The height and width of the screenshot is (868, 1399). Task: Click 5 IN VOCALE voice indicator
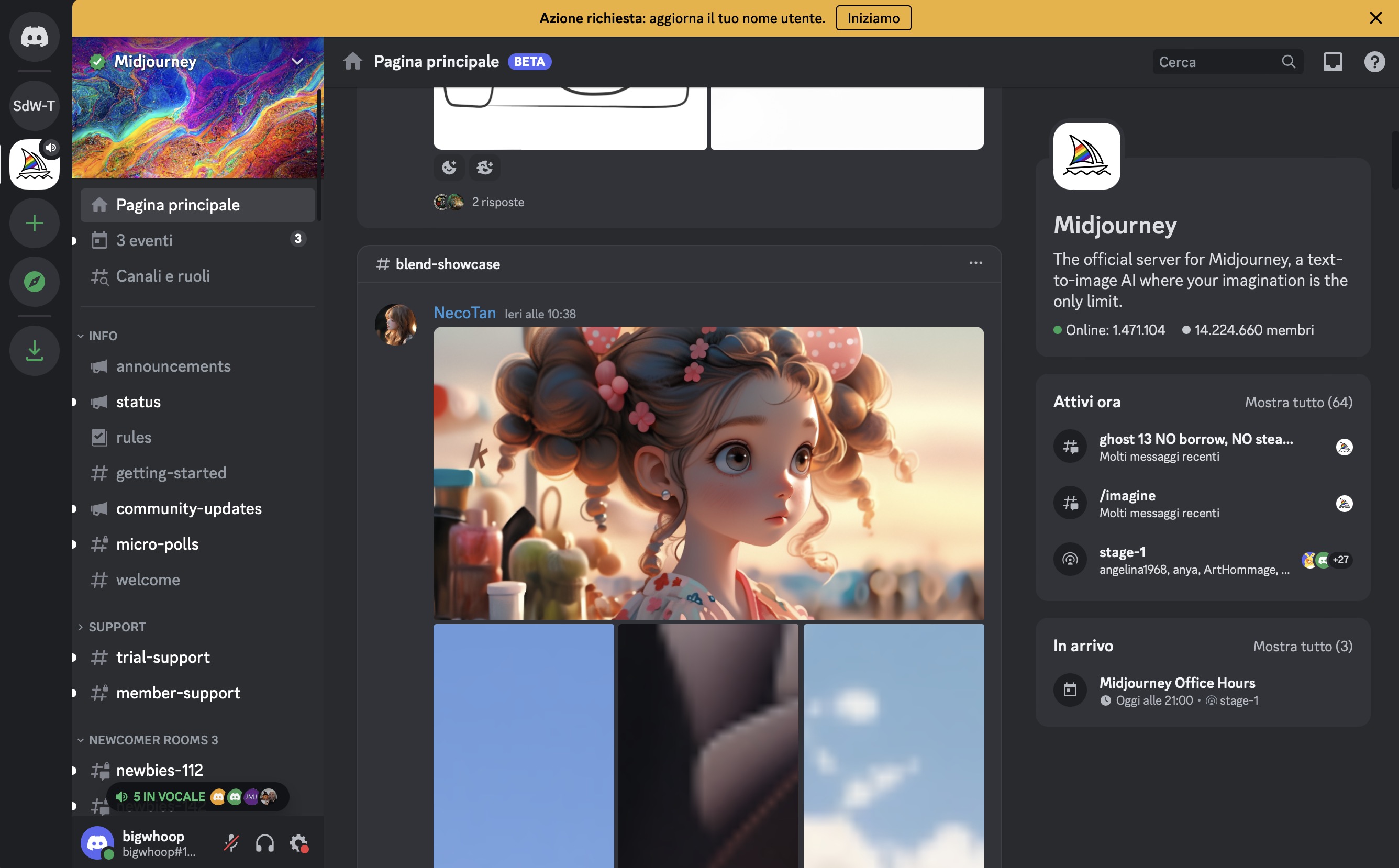click(x=197, y=797)
